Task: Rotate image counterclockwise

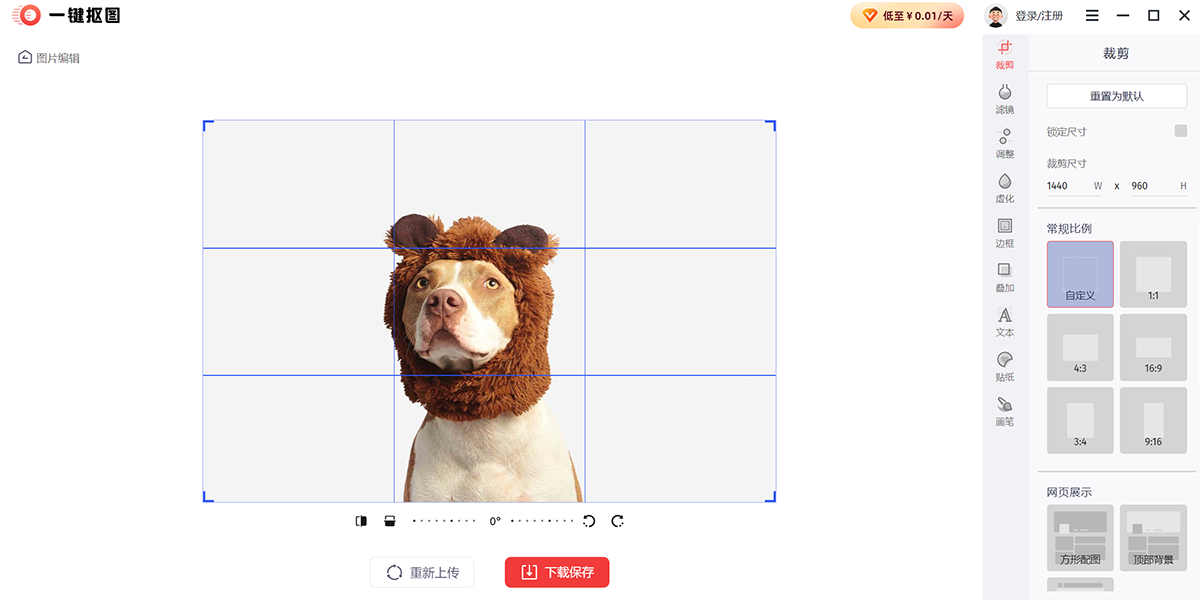Action: tap(589, 521)
